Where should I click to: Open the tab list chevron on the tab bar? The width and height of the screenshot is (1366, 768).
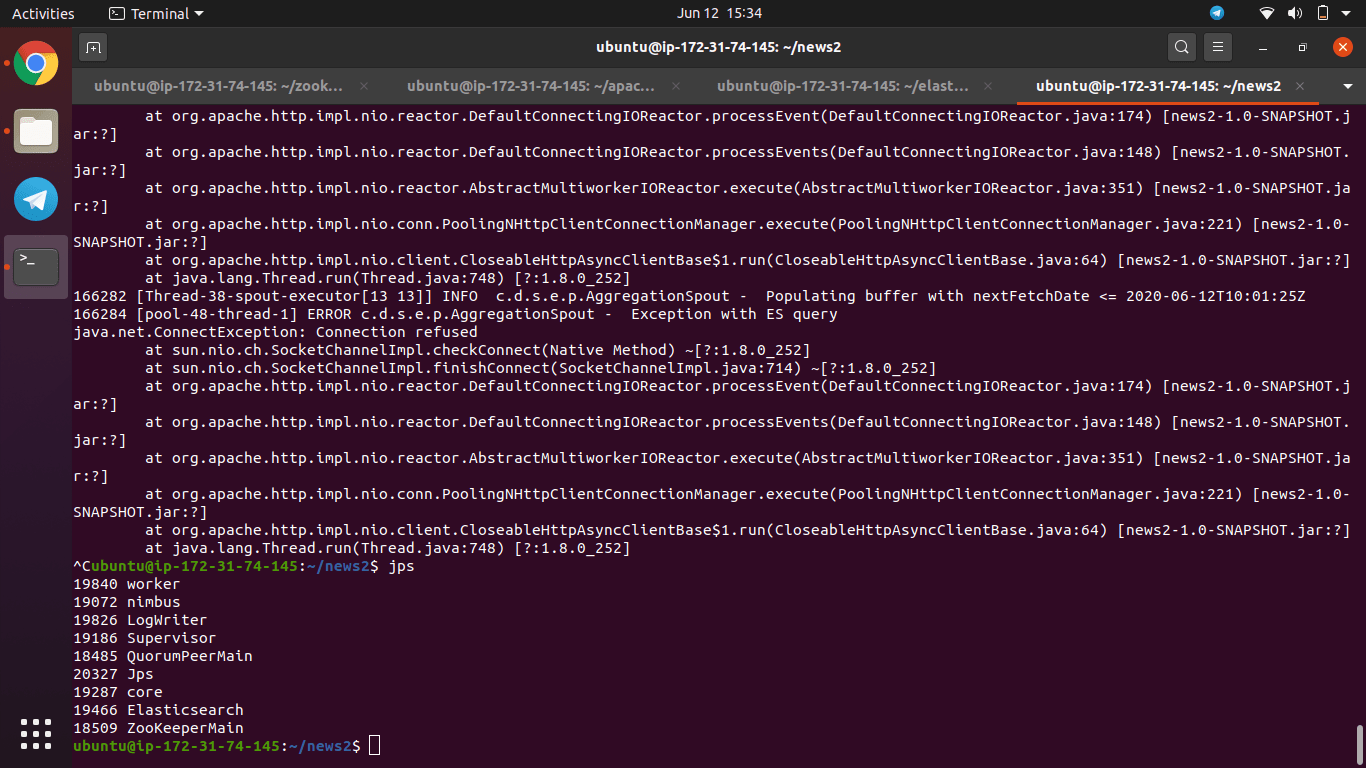point(1347,86)
